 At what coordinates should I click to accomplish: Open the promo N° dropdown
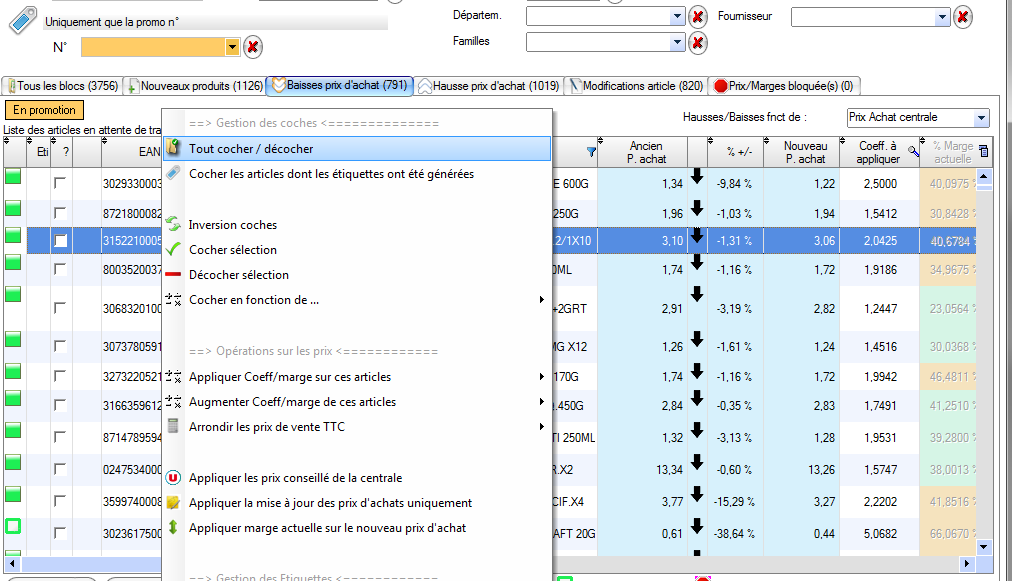[233, 47]
